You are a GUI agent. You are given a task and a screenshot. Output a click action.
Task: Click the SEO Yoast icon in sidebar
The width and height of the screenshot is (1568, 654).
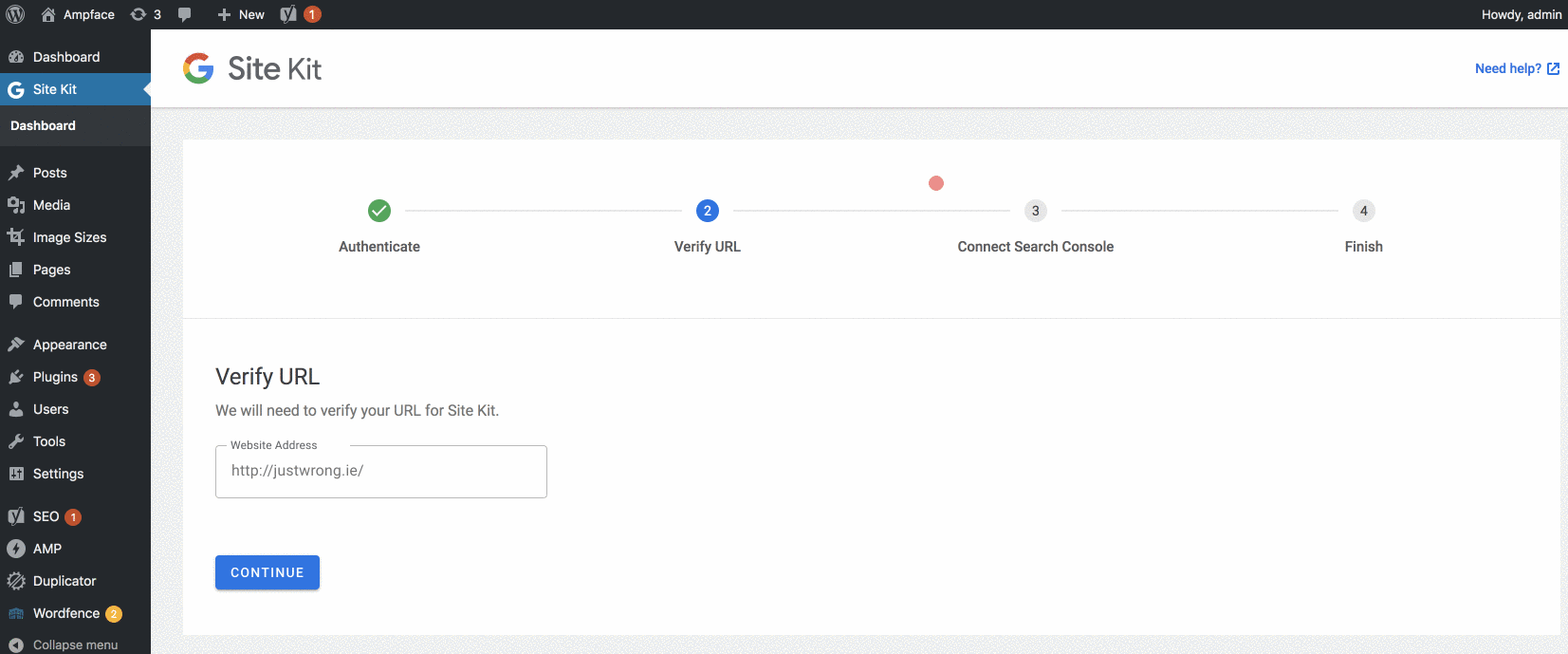[x=16, y=516]
